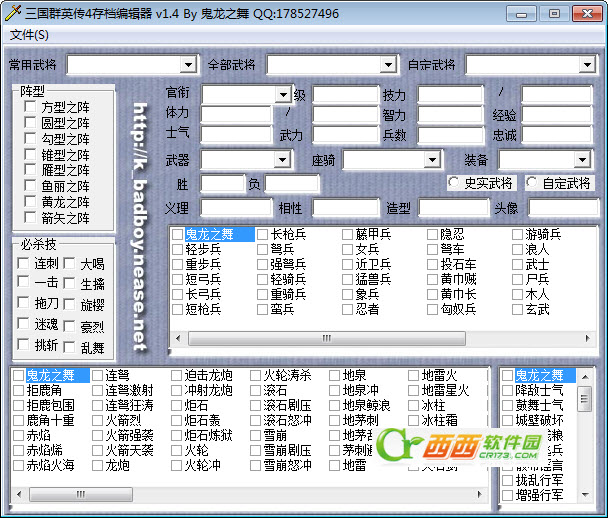Click skill list scroll right arrow
This screenshot has height=518, width=608.
tap(480, 494)
